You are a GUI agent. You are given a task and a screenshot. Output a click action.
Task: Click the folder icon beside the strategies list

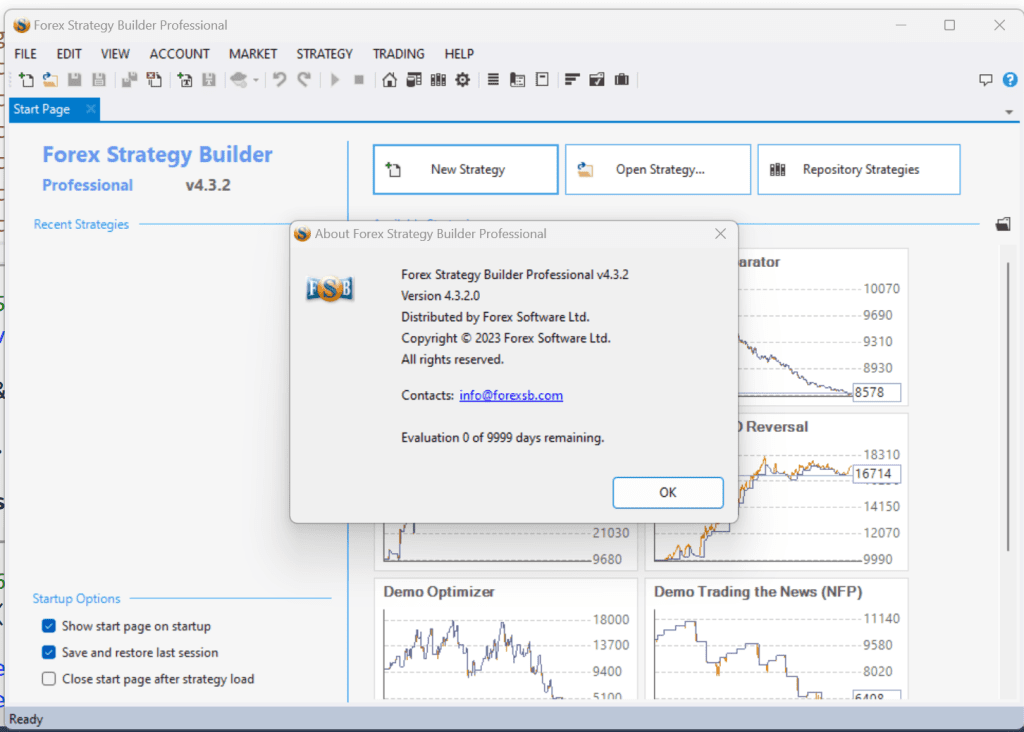1003,225
